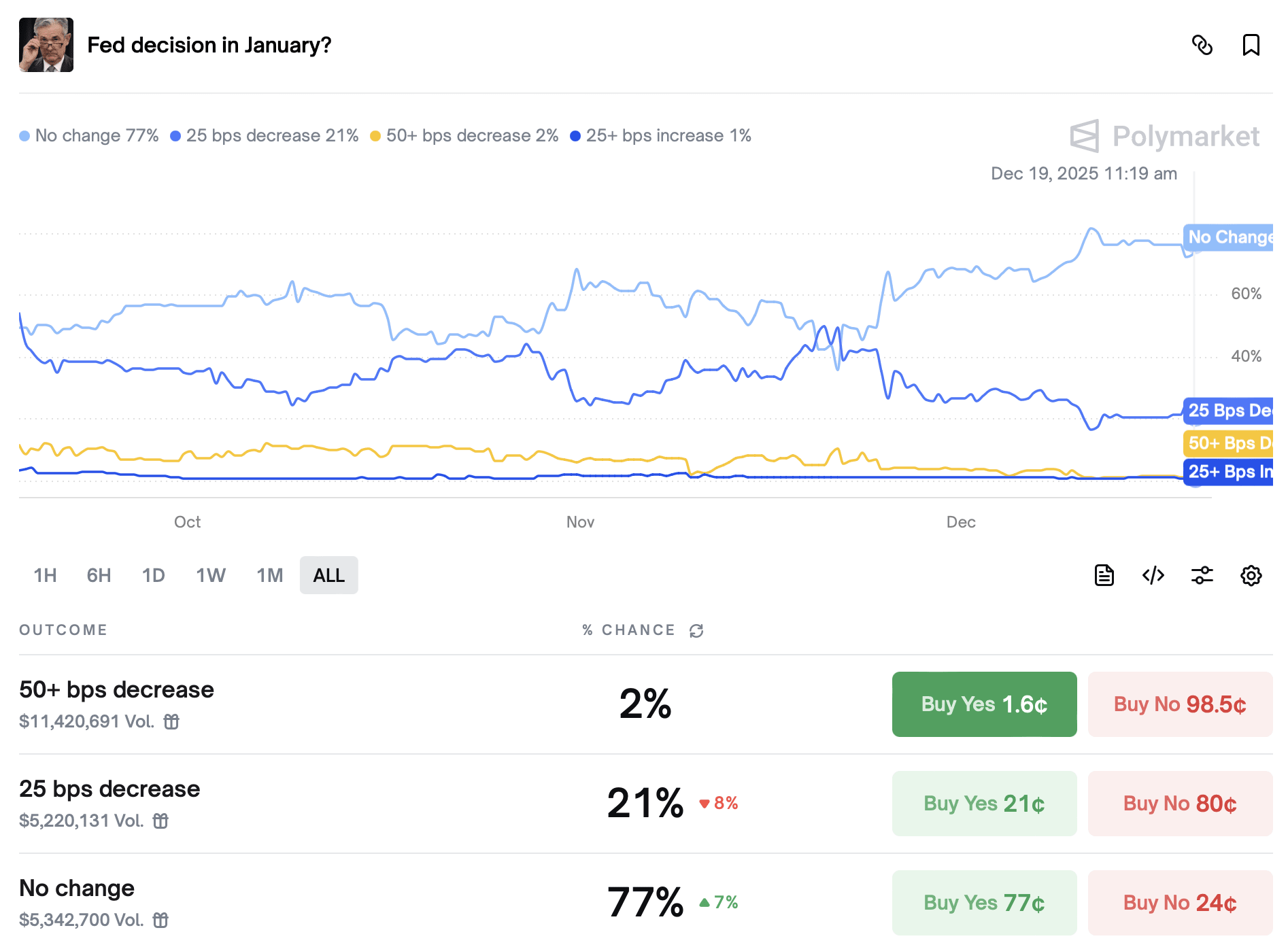Open chart filter sliders icon

pyautogui.click(x=1202, y=575)
